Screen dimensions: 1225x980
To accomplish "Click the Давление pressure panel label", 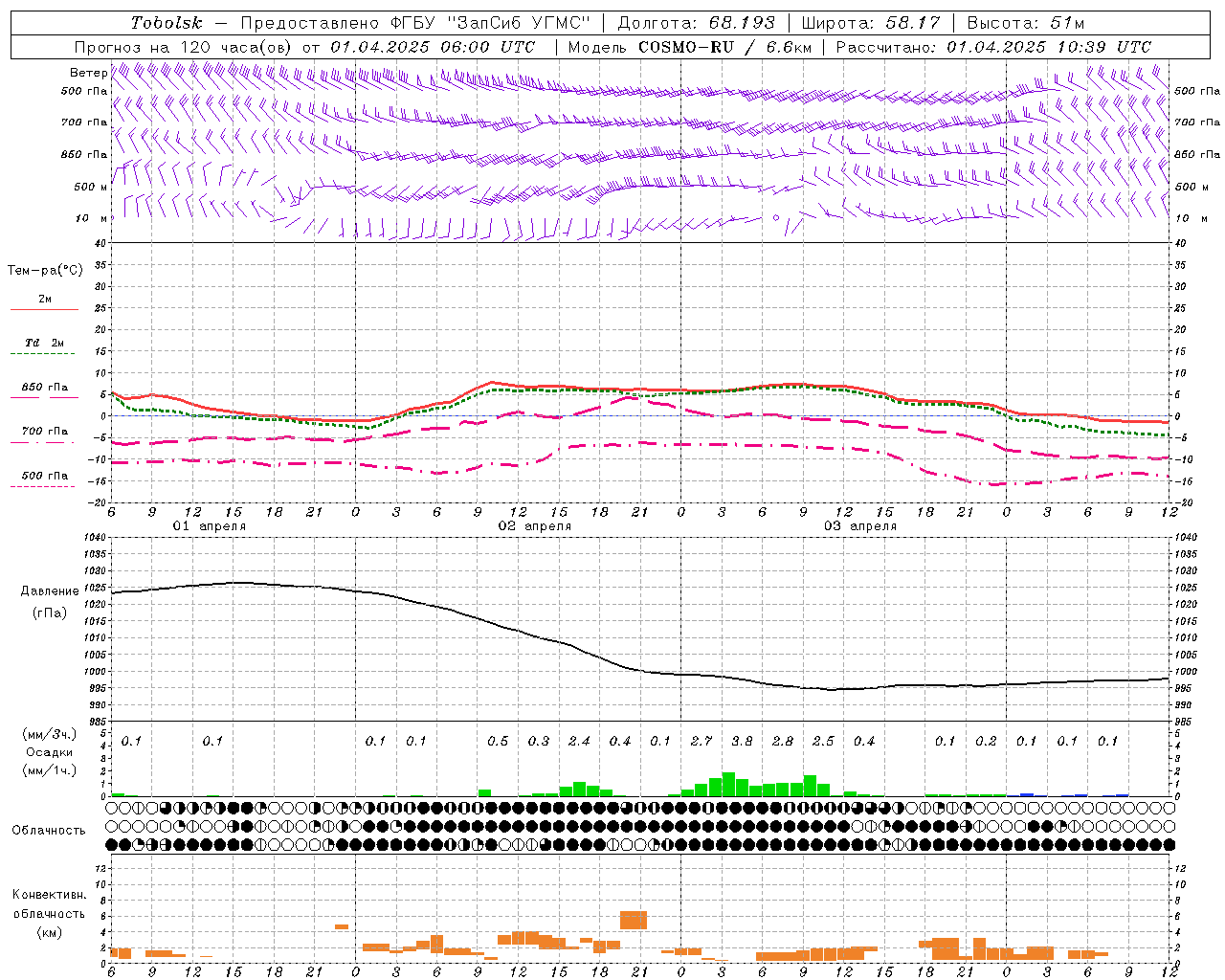I will [50, 591].
